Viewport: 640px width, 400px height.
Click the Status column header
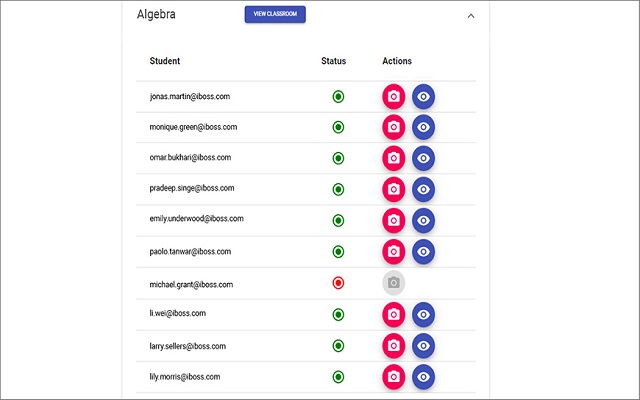333,62
